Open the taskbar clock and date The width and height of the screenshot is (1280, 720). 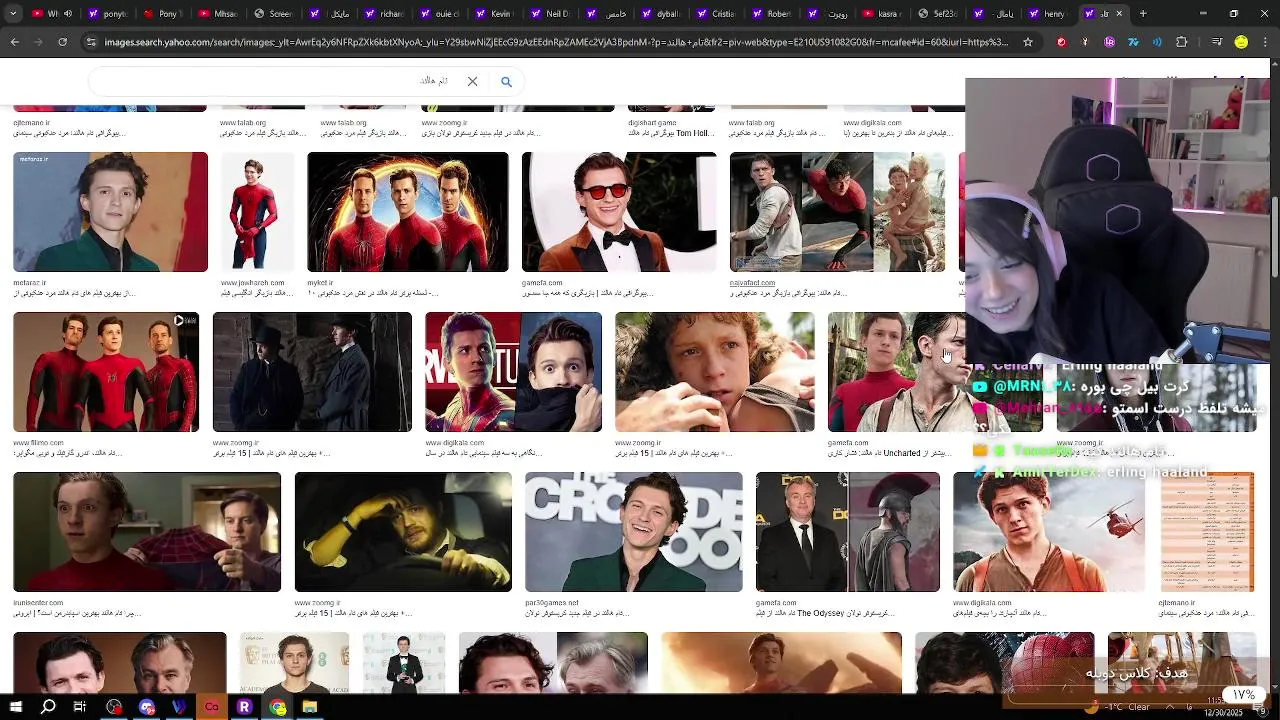click(1221, 707)
